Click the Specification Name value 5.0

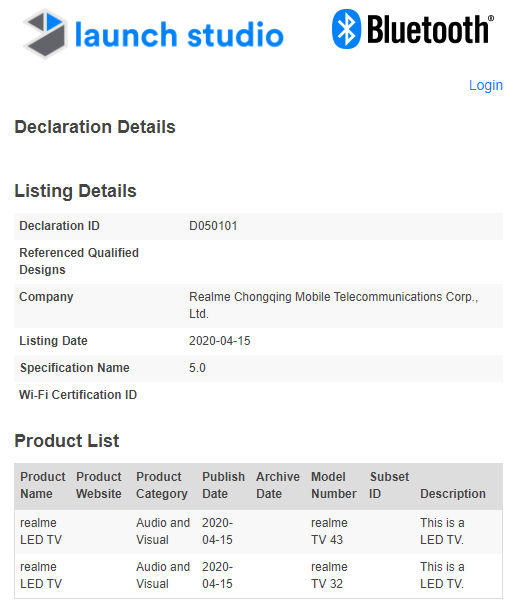(197, 368)
